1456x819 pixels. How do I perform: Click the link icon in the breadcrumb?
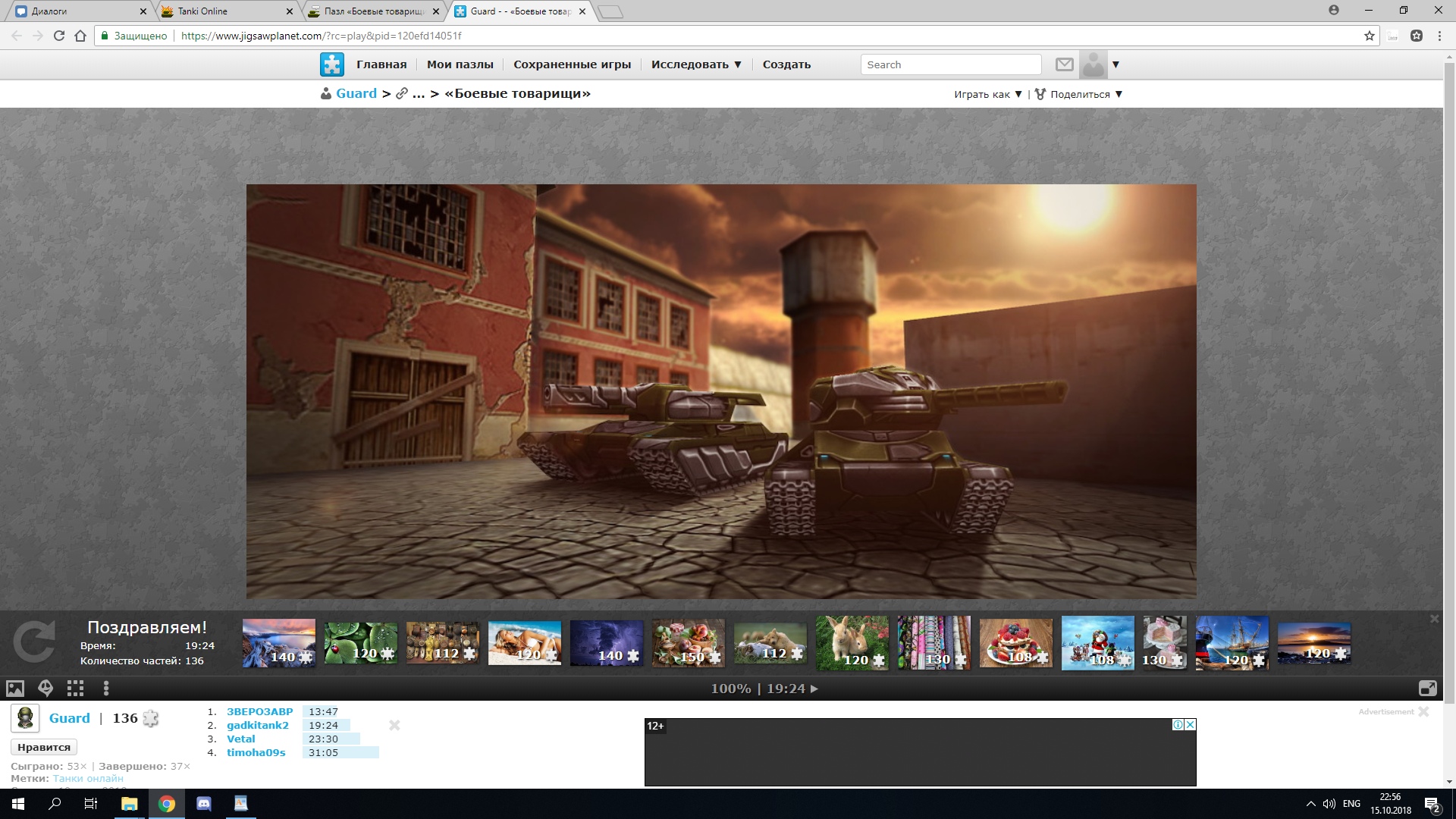click(402, 94)
